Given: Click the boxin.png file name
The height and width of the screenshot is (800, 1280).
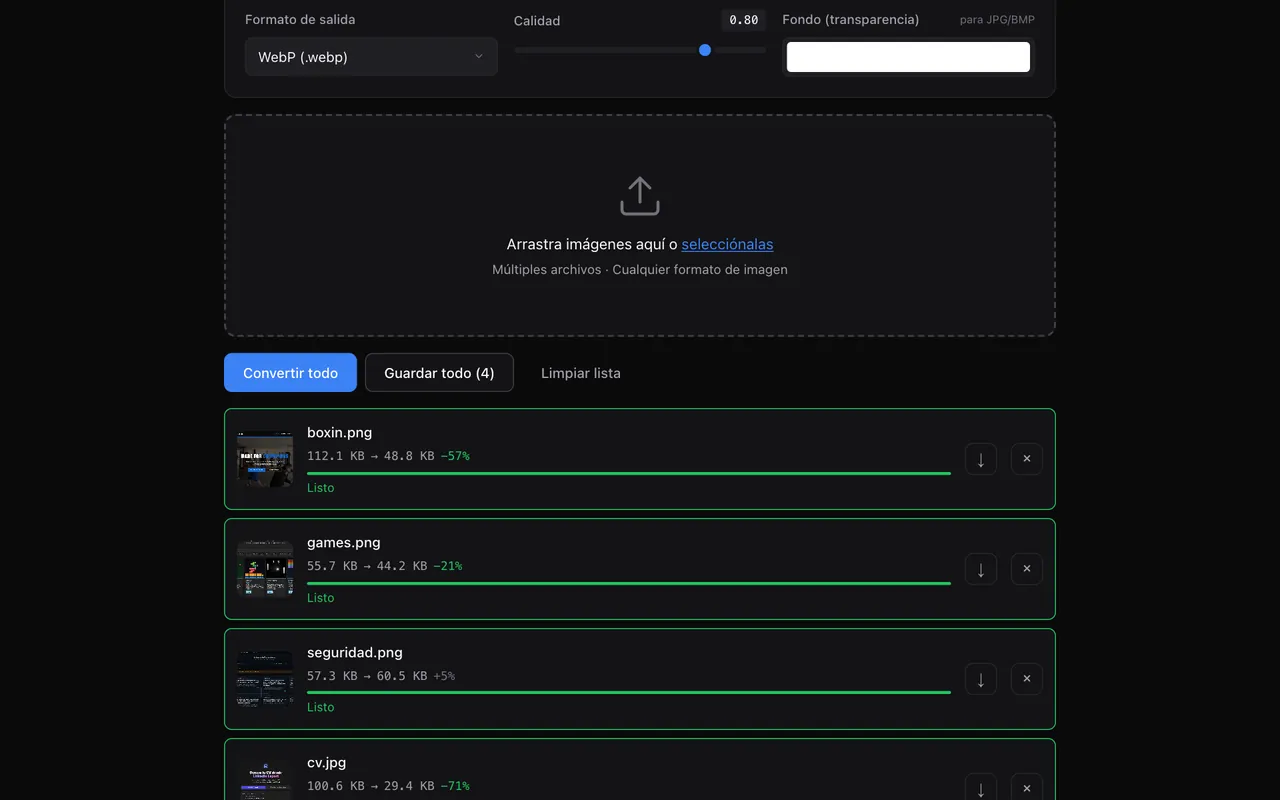Looking at the screenshot, I should click(339, 433).
